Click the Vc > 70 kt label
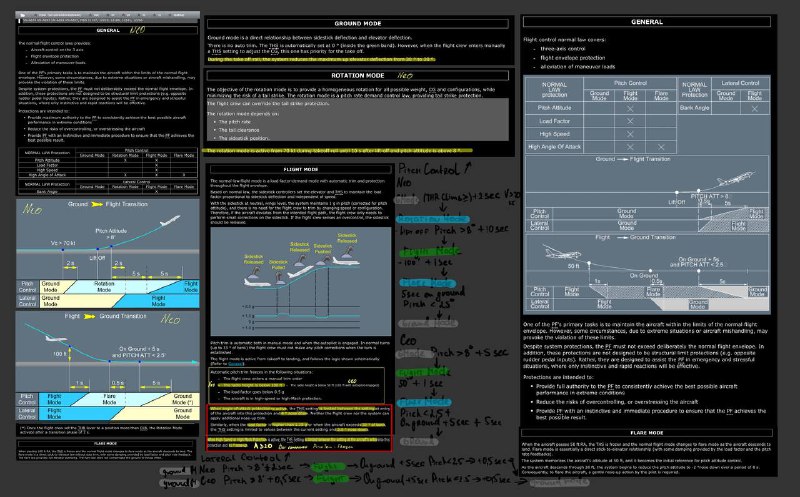The image size is (800, 497). pos(63,243)
